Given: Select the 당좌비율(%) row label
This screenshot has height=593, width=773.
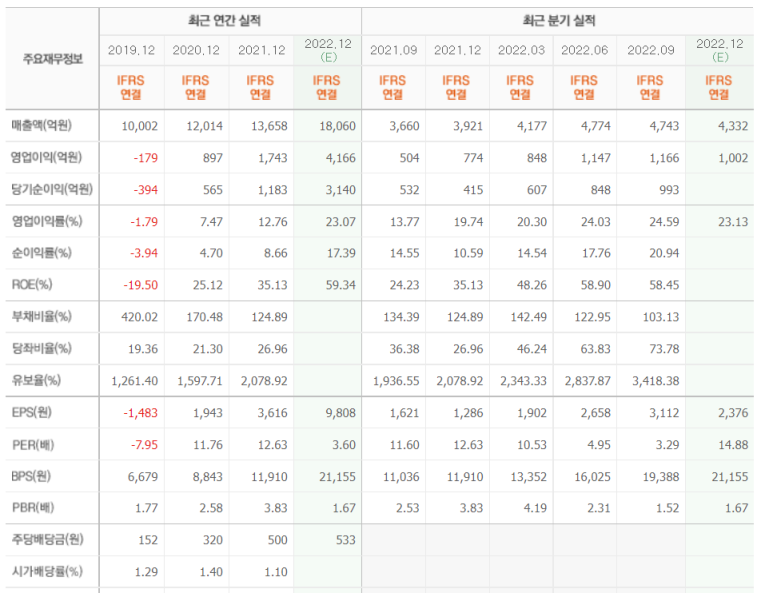Looking at the screenshot, I should pyautogui.click(x=41, y=349).
